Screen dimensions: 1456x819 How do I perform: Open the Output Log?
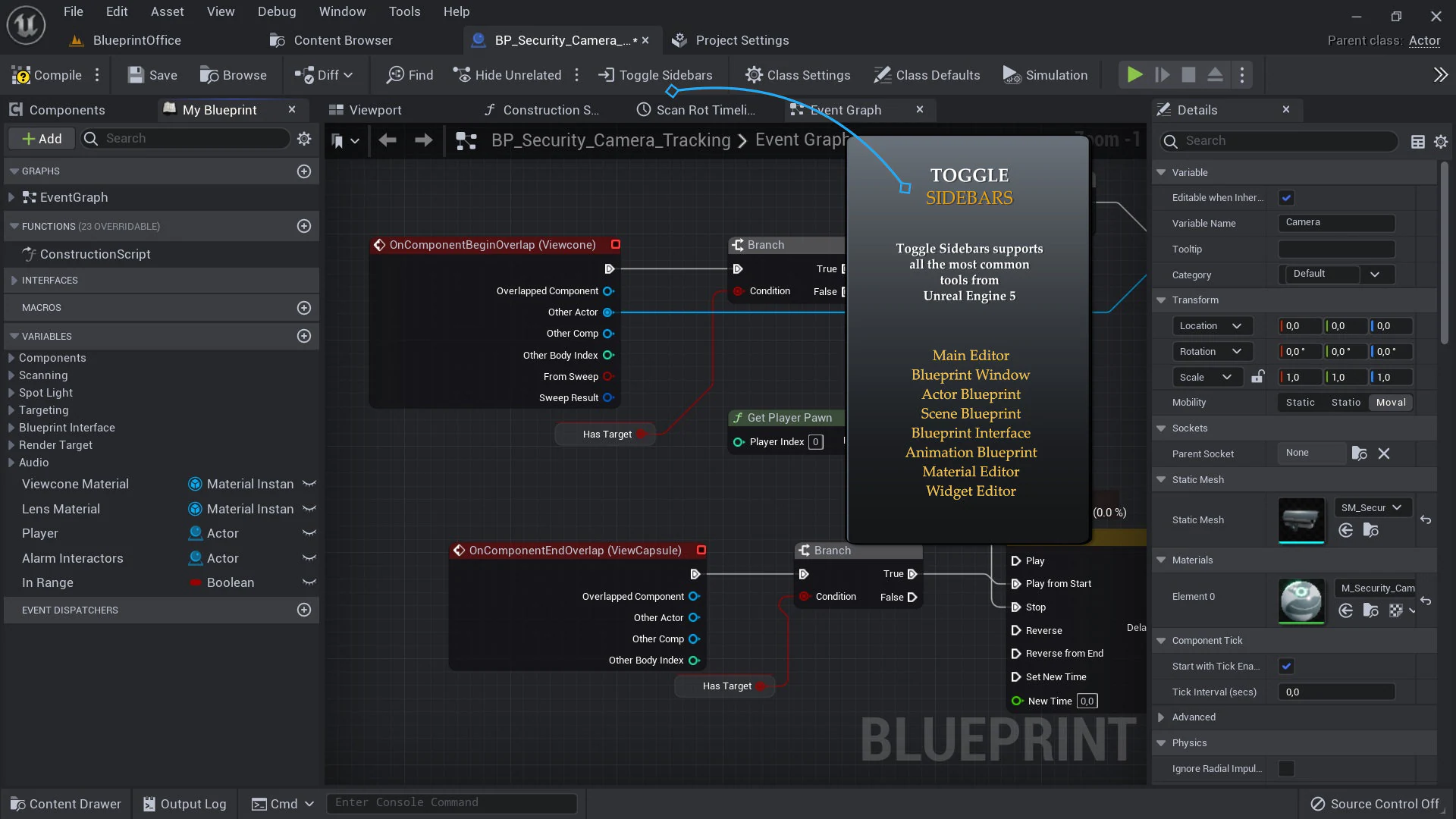pyautogui.click(x=185, y=804)
